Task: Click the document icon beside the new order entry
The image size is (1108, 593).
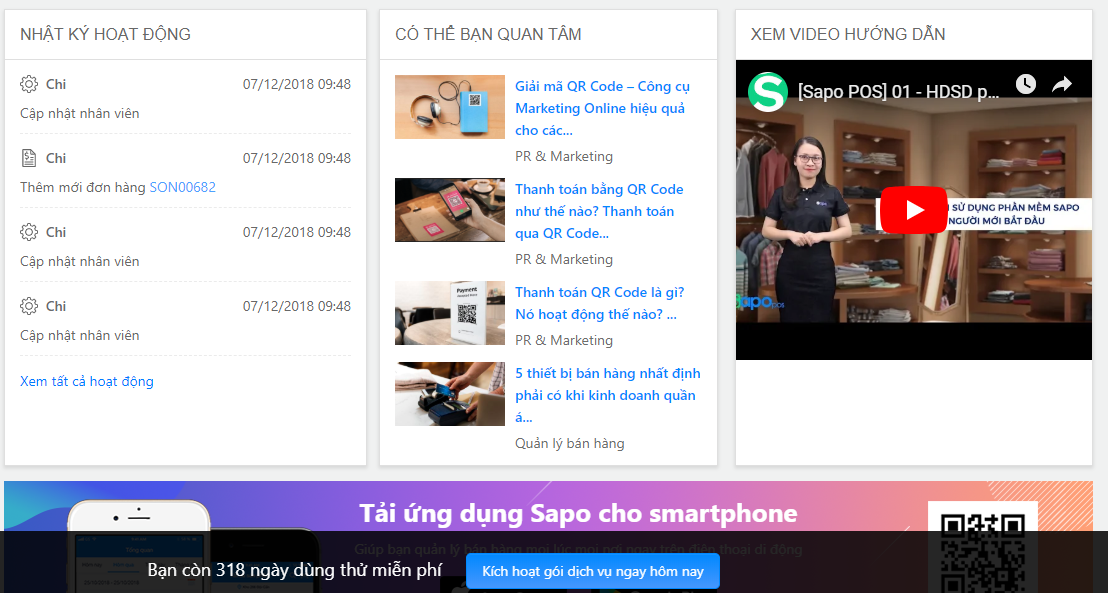Action: point(29,158)
